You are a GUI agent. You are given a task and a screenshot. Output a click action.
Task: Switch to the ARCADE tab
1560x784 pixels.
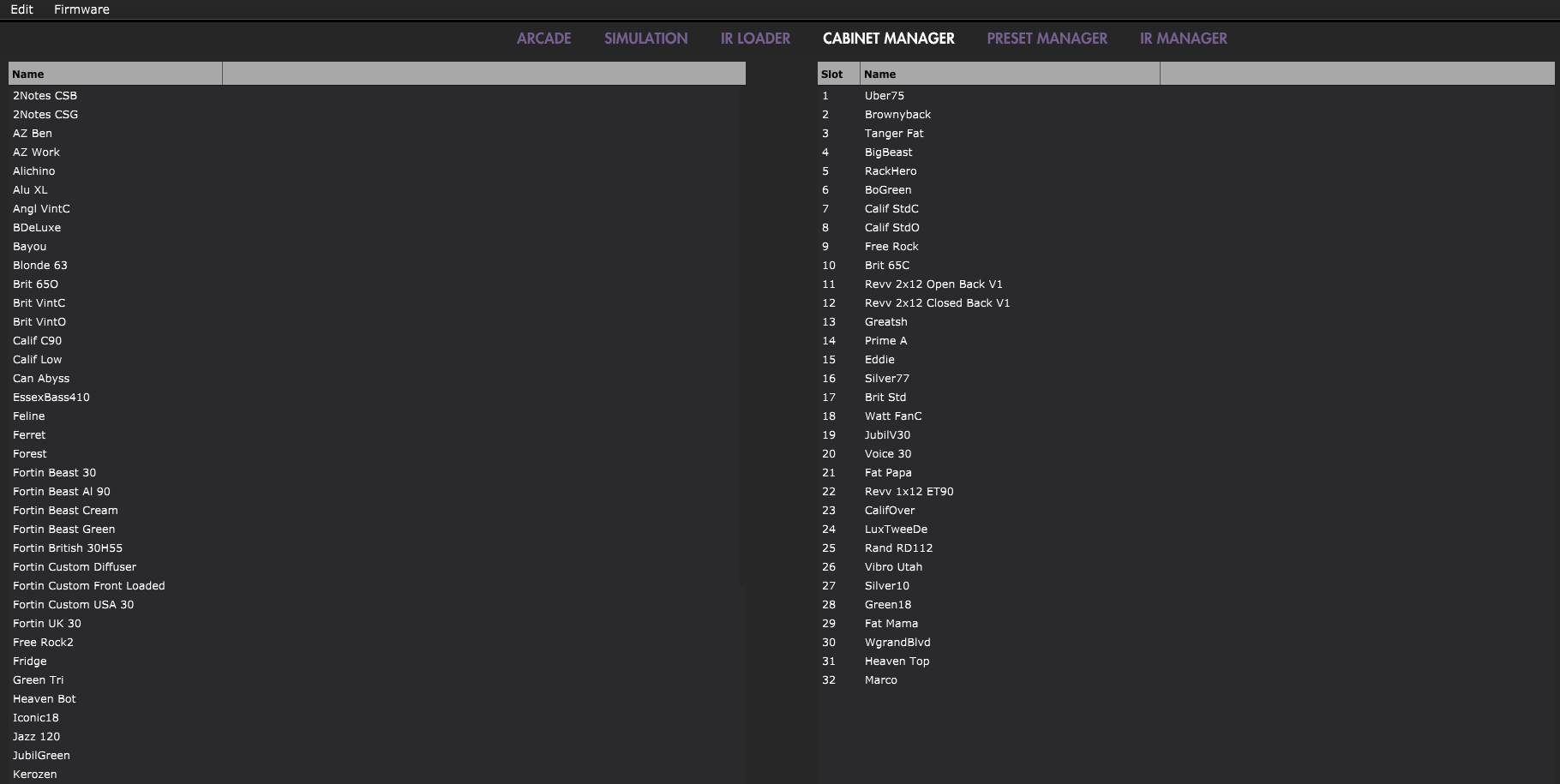point(543,39)
